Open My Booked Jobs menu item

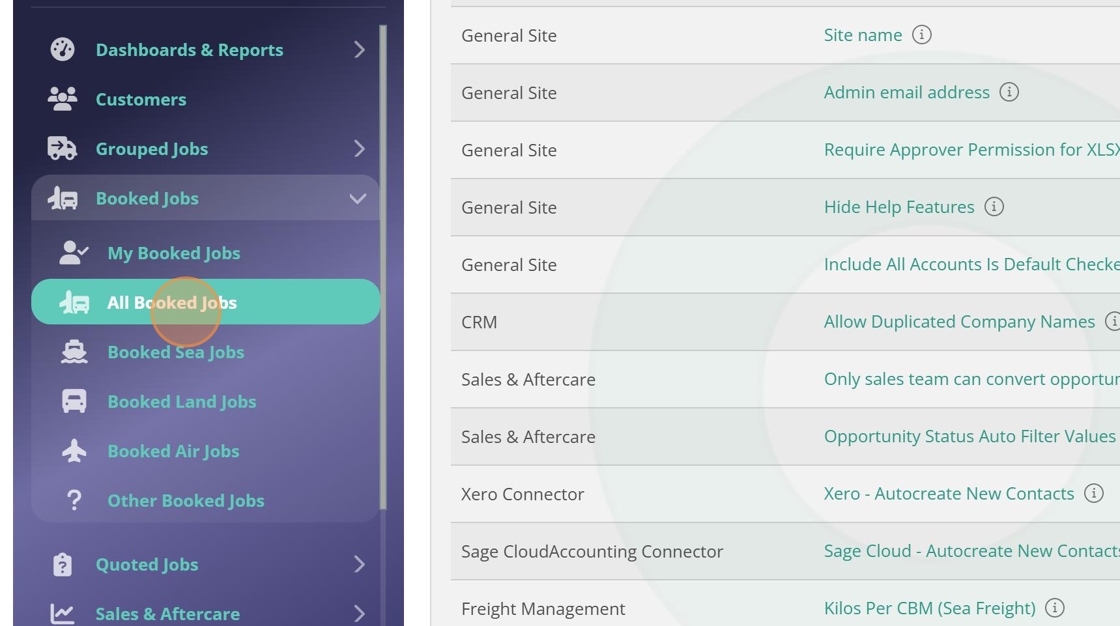coord(174,253)
